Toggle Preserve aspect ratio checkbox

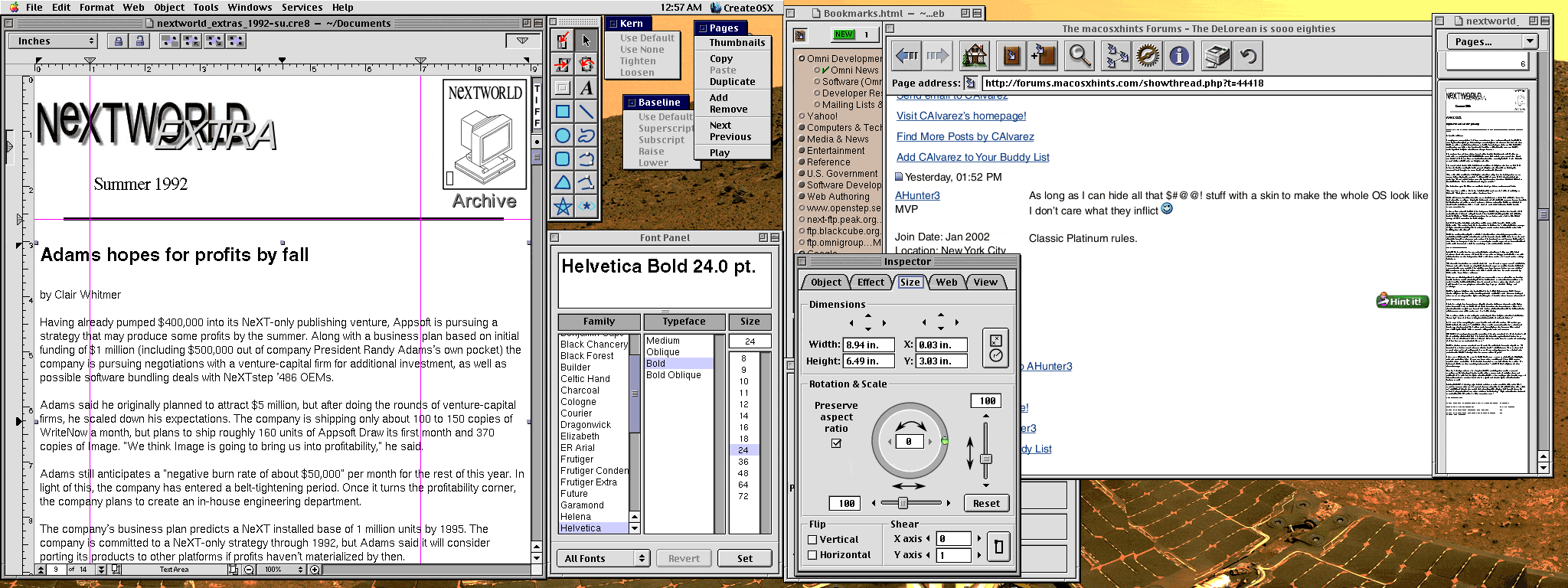pos(836,443)
